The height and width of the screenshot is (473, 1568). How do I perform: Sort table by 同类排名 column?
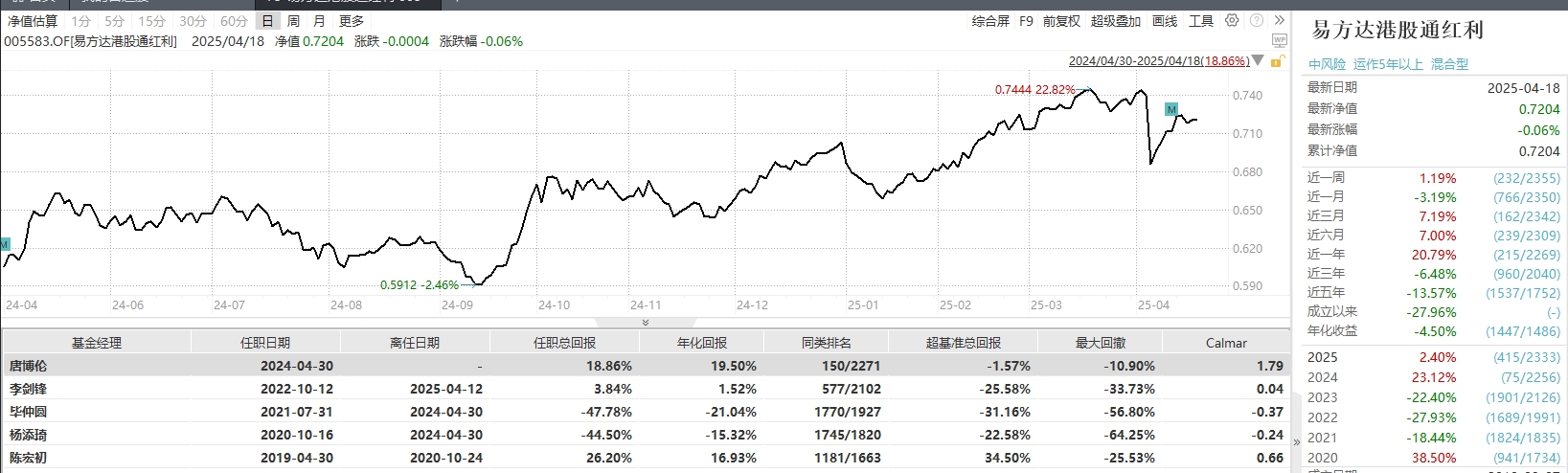(826, 343)
